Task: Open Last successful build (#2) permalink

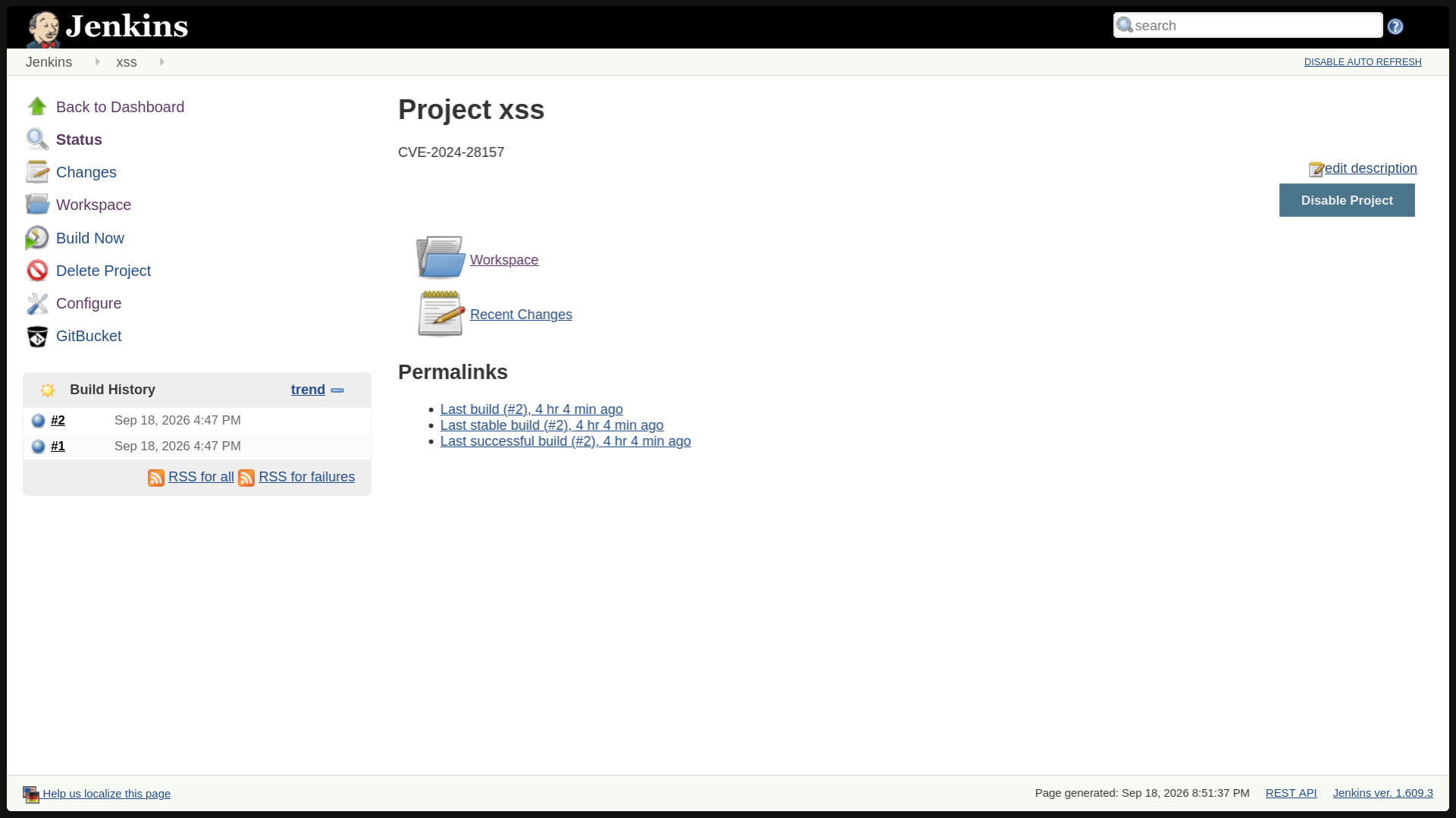Action: click(566, 441)
